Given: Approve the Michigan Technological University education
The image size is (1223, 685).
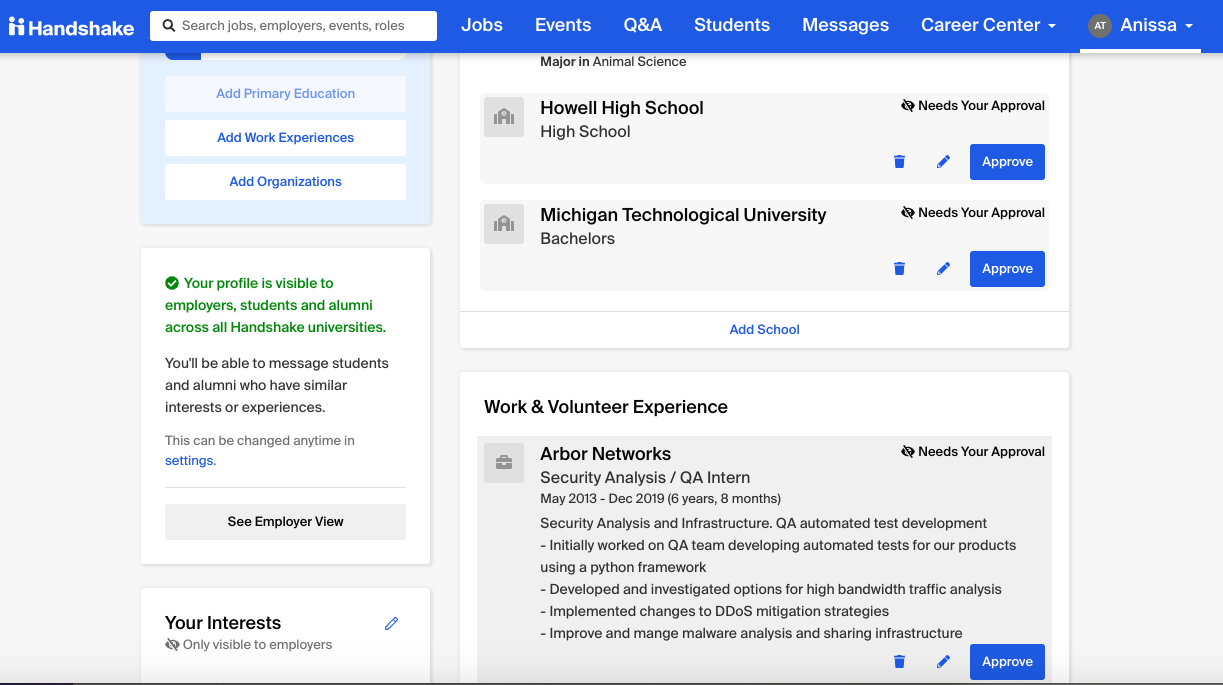Looking at the screenshot, I should 1006,268.
